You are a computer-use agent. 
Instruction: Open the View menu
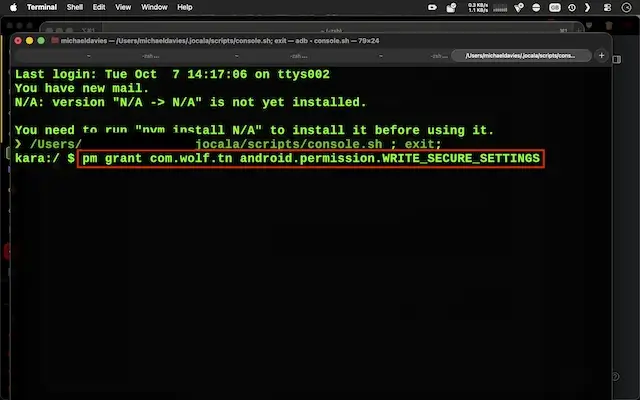pos(123,7)
